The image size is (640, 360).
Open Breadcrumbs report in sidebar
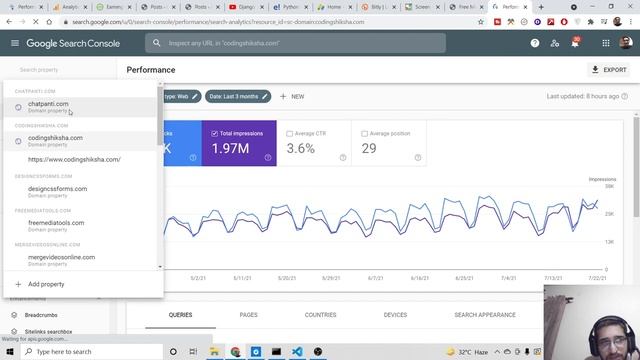click(41, 315)
